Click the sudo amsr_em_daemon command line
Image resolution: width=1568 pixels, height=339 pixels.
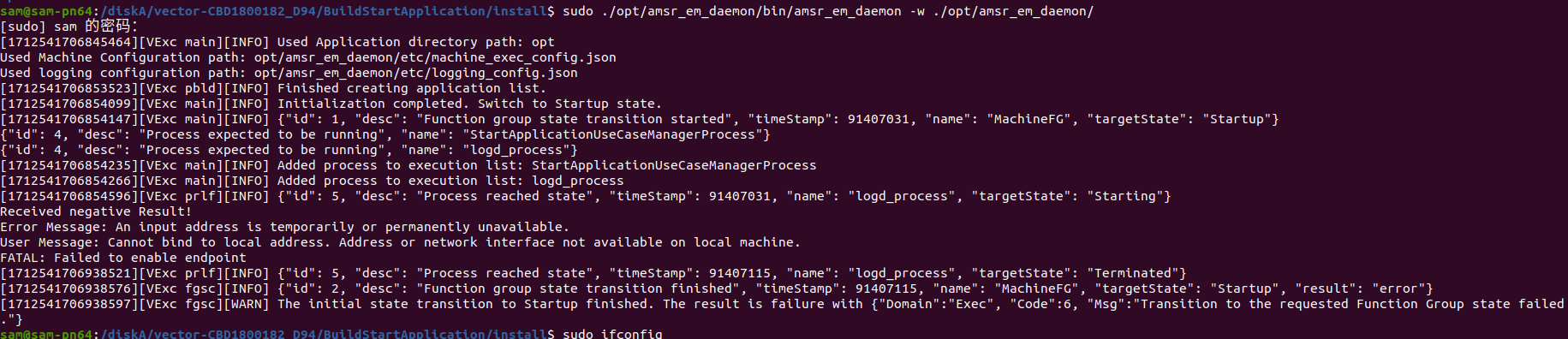click(547, 11)
